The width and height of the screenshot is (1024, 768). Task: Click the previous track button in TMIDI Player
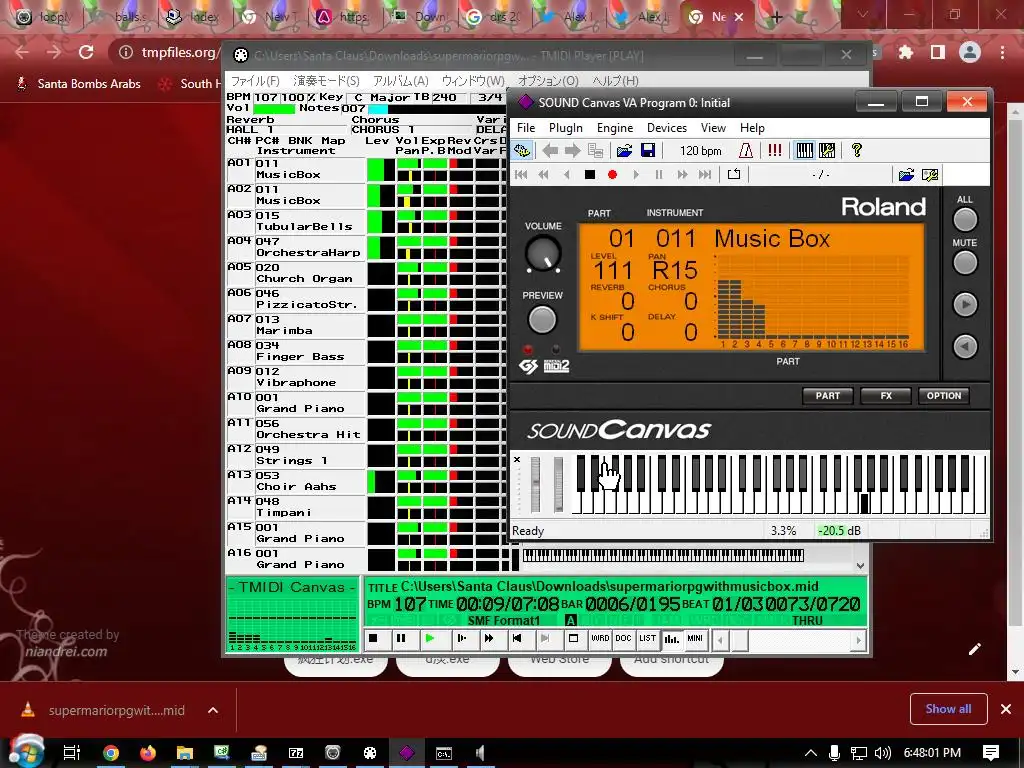[517, 638]
